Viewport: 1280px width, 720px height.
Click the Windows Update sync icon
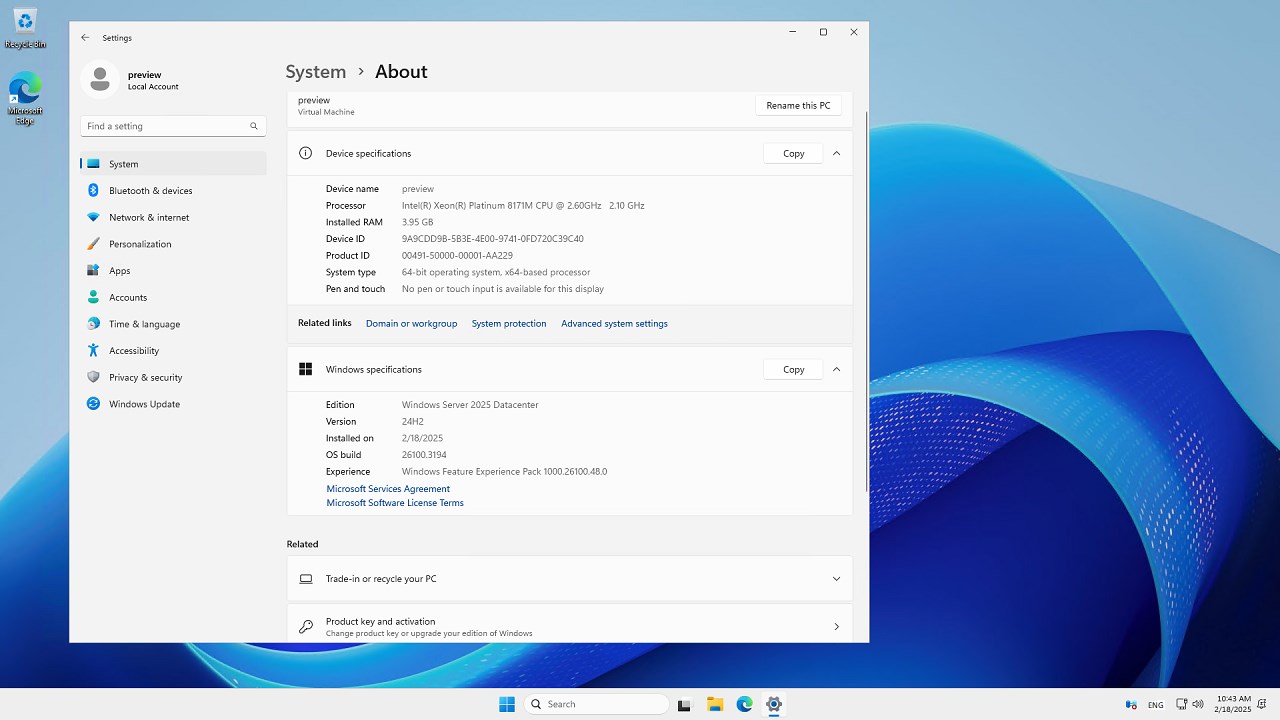tap(93, 404)
